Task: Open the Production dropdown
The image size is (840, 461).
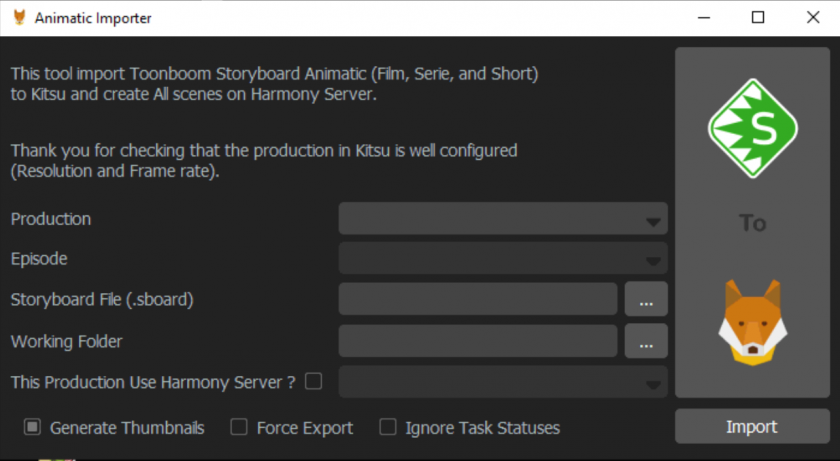Action: [503, 218]
